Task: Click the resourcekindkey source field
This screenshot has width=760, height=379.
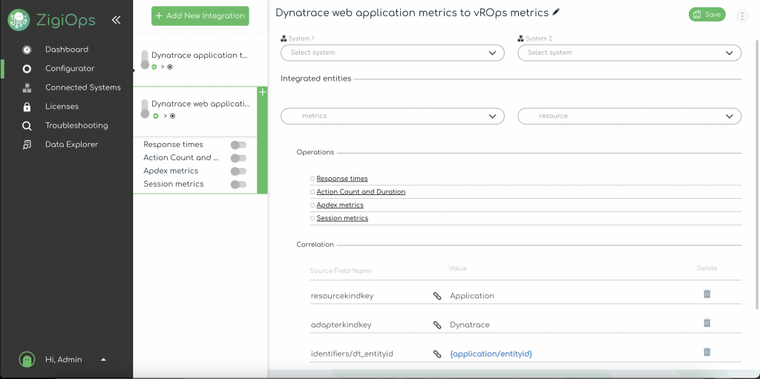Action: coord(342,296)
